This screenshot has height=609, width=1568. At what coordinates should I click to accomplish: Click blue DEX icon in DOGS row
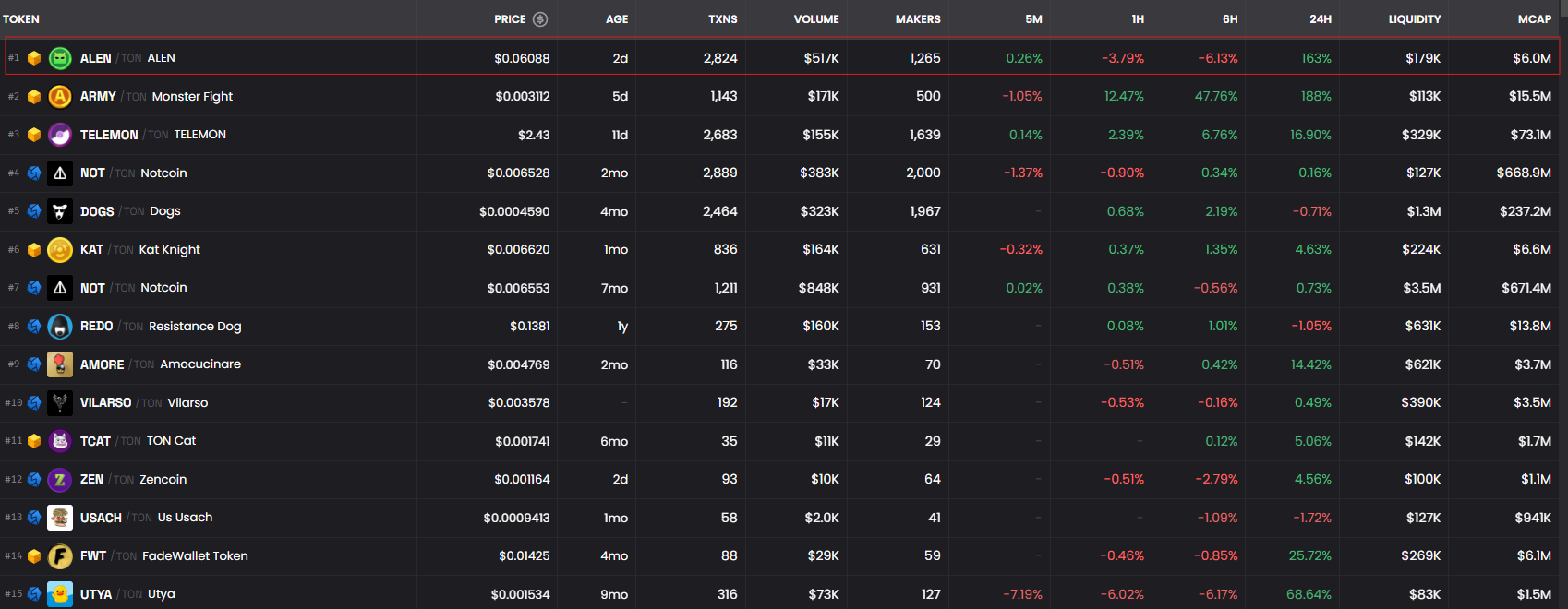coord(34,211)
